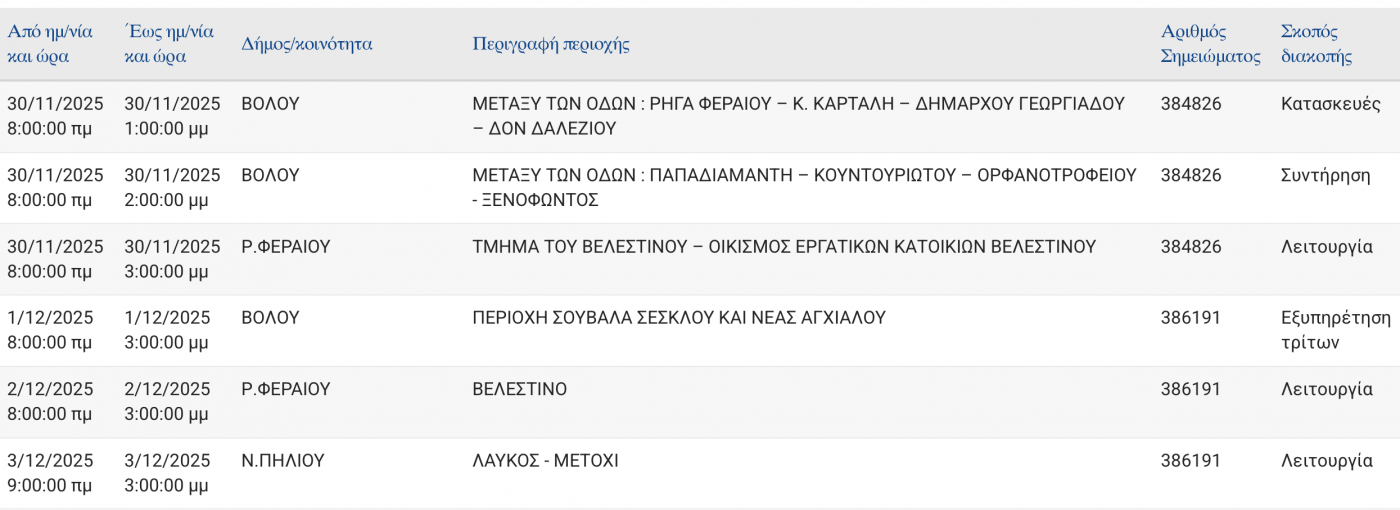Click the 'Περιγραφή περιοχής' column header
Screen dimensions: 1400x510
click(550, 44)
